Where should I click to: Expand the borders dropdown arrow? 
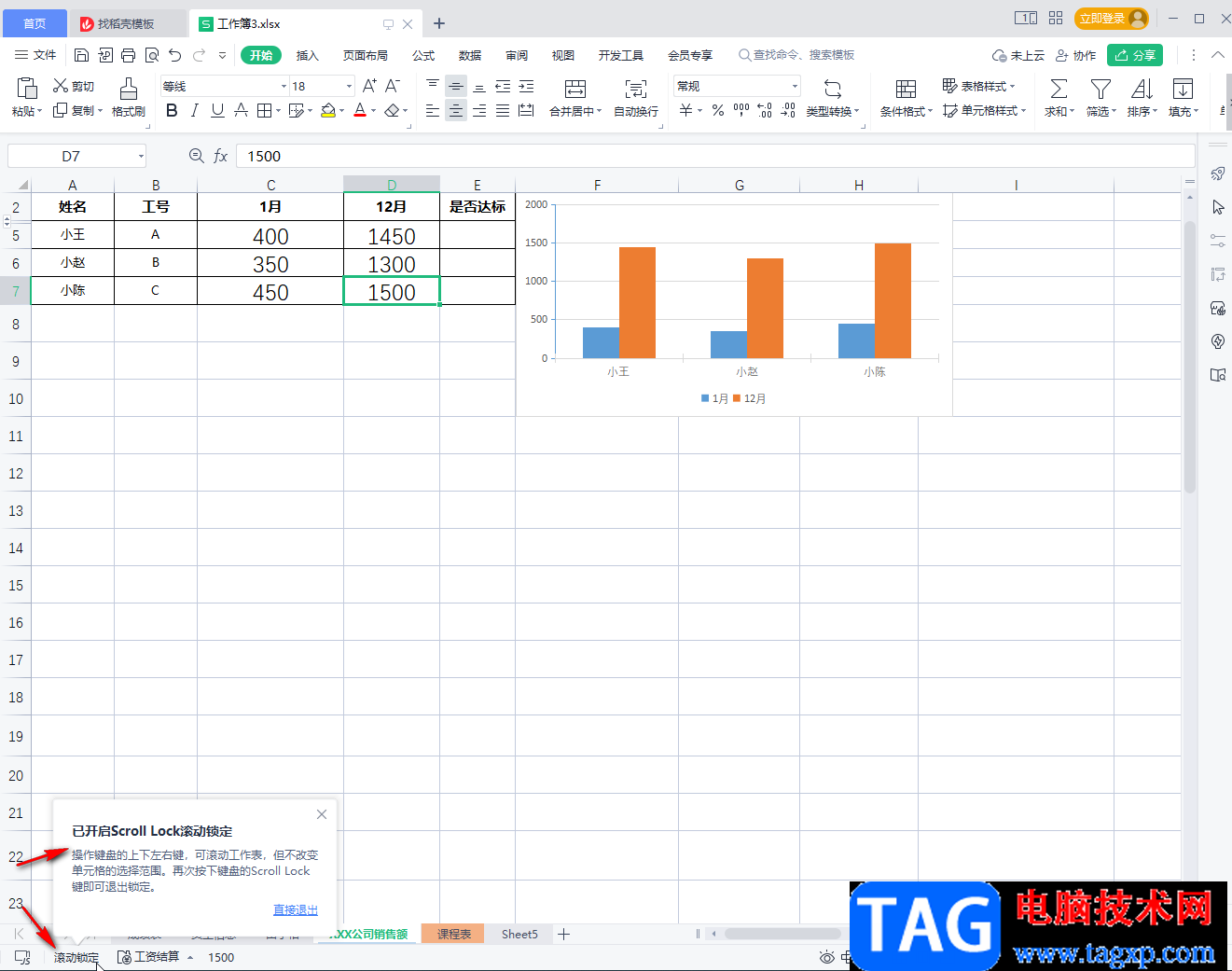(x=279, y=111)
